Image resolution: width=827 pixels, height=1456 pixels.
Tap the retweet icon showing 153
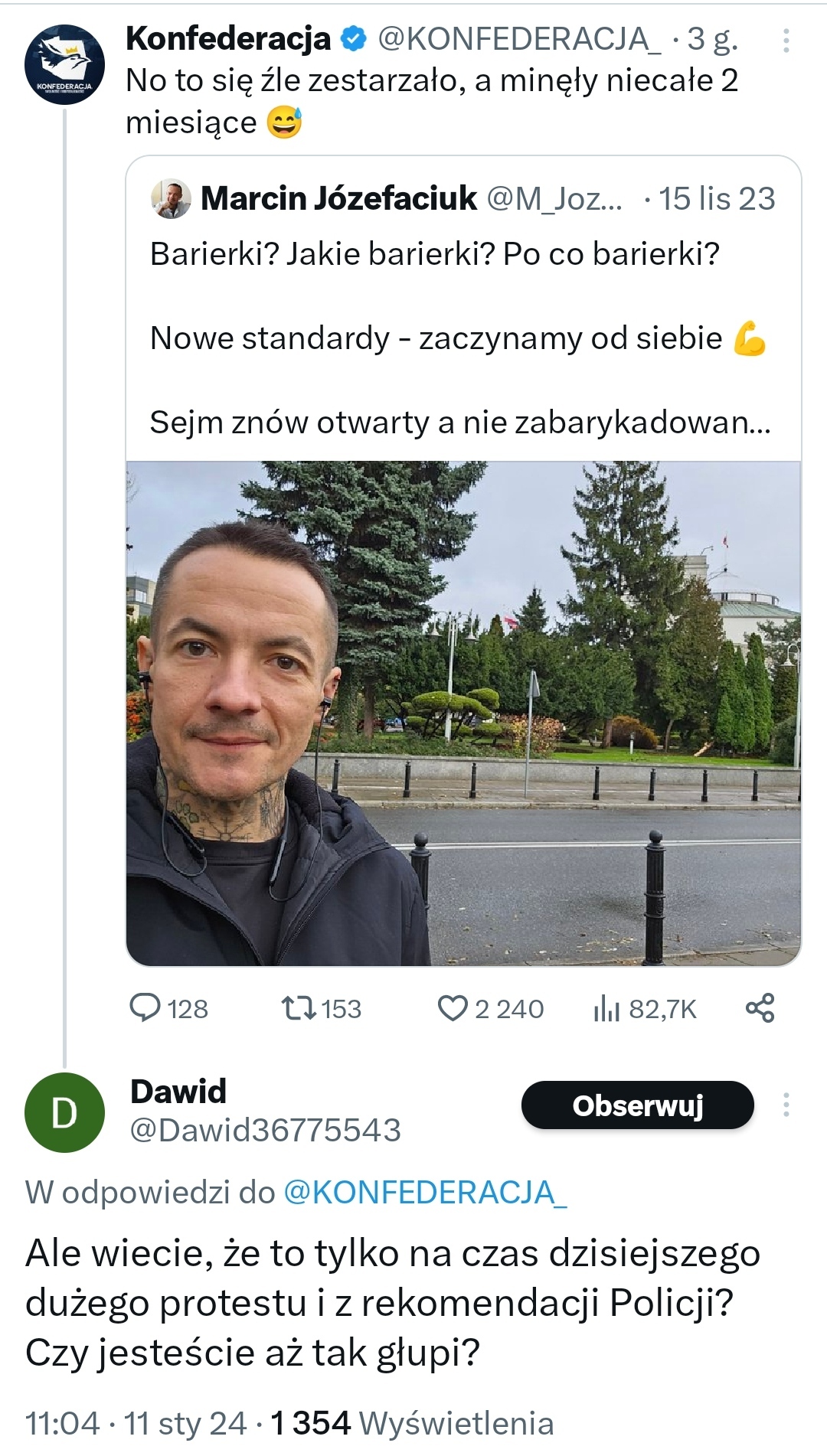click(299, 1007)
